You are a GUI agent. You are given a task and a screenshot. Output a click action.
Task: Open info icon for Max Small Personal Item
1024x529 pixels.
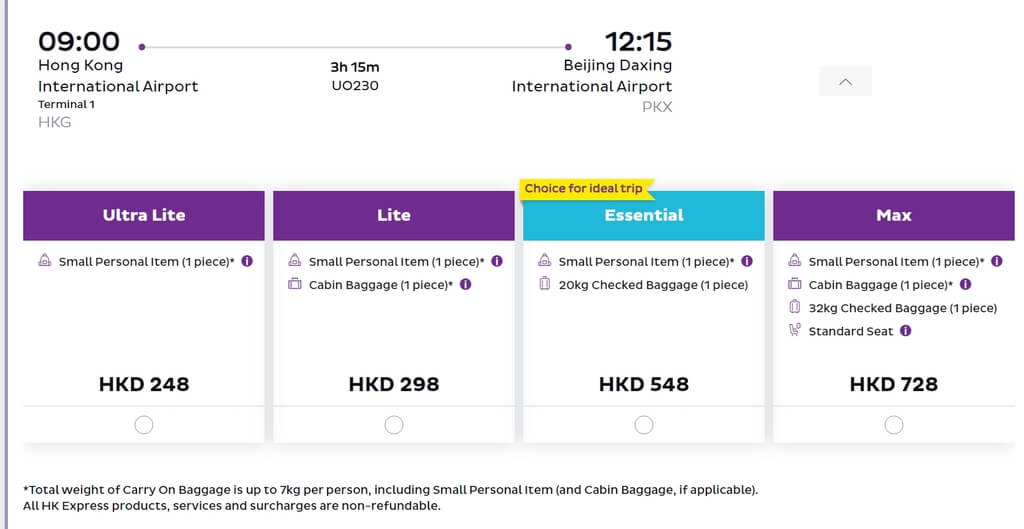[x=997, y=261]
